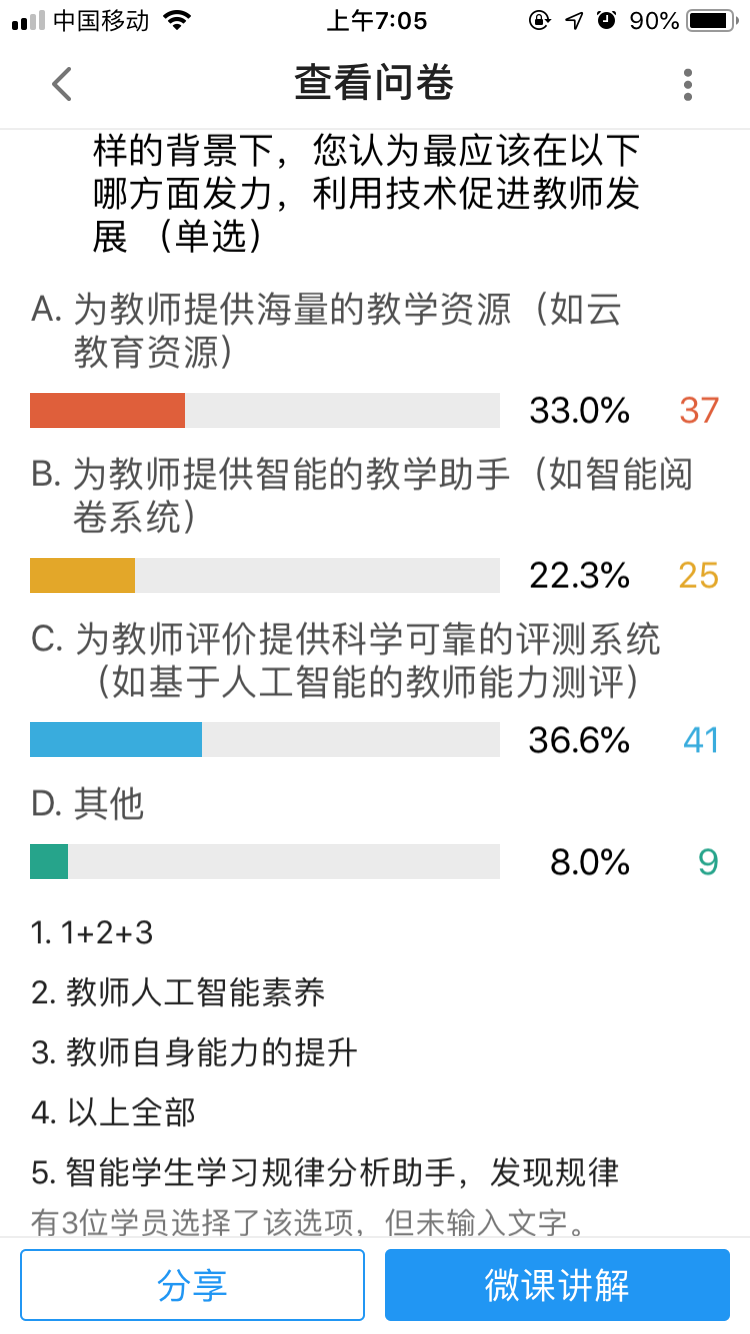This screenshot has width=750, height=1334.
Task: Tap the location arrow status icon
Action: click(574, 21)
